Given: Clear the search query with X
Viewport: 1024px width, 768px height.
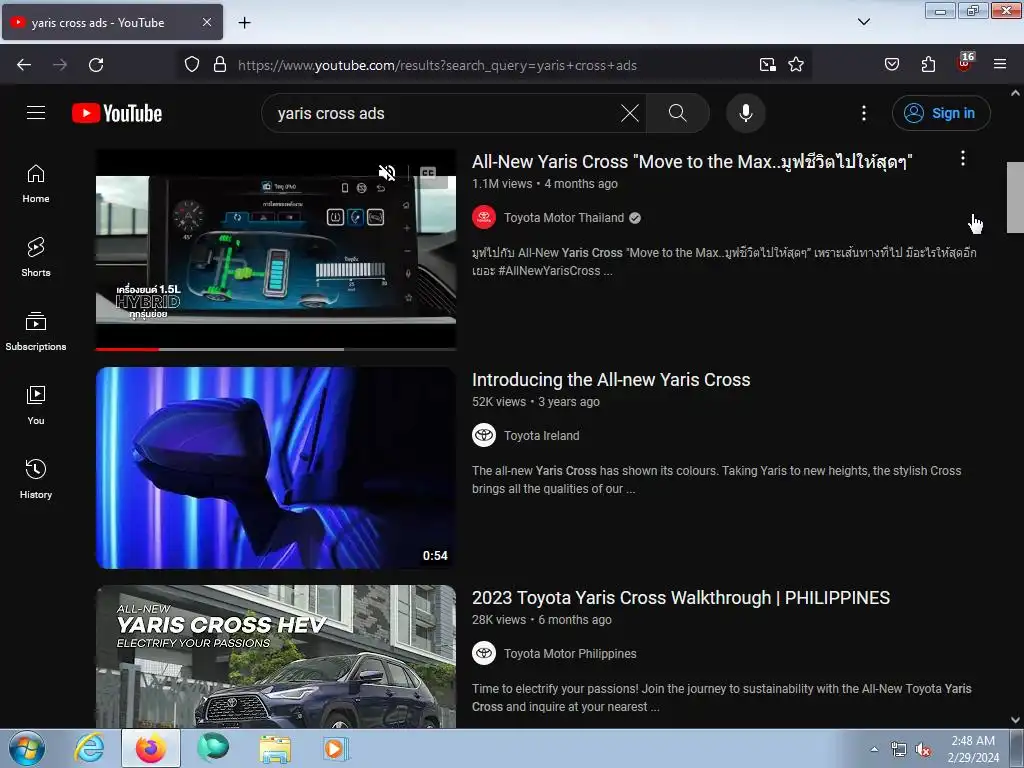Looking at the screenshot, I should pos(630,113).
